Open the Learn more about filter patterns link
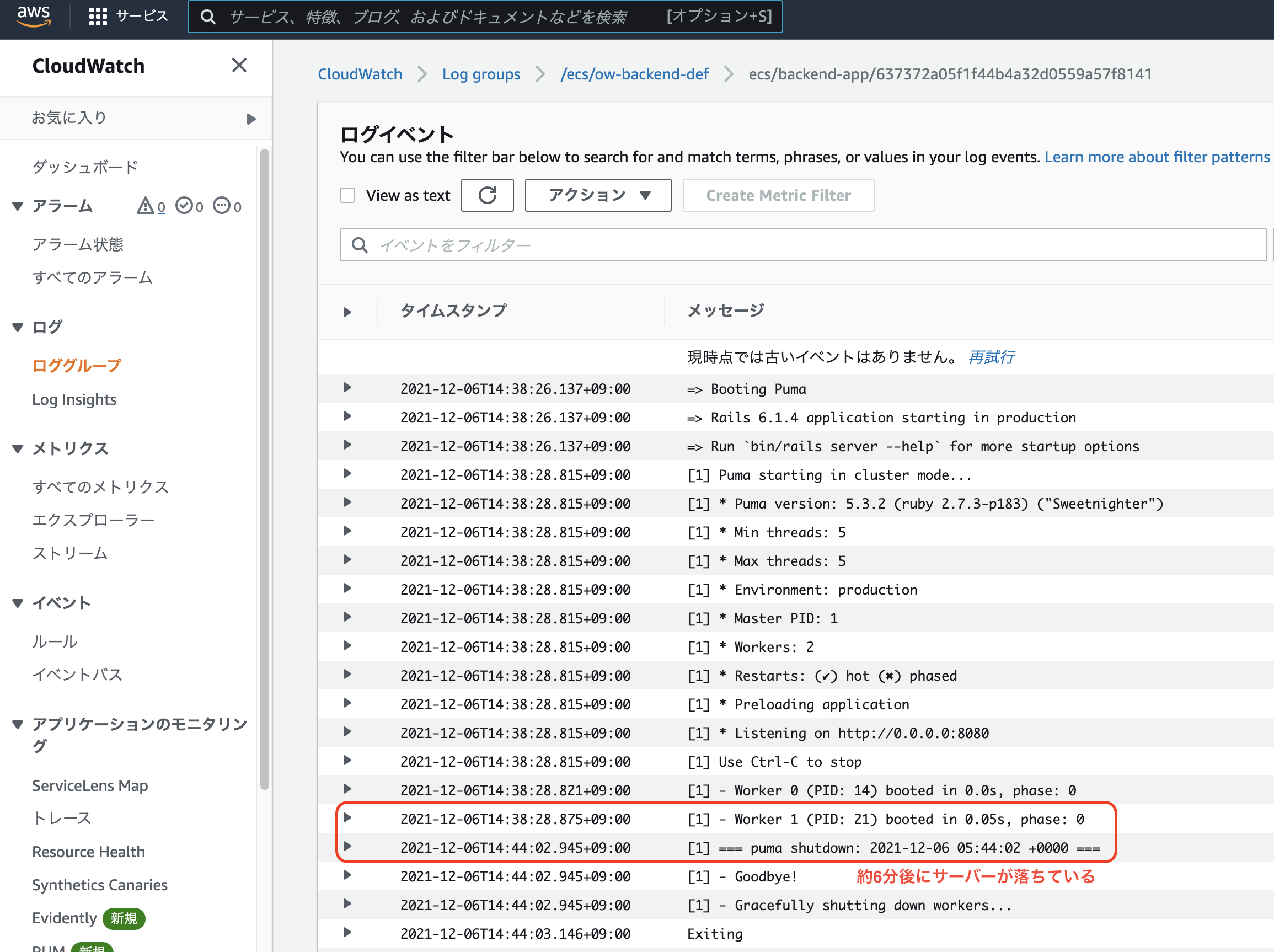The width and height of the screenshot is (1274, 952). pyautogui.click(x=1157, y=157)
